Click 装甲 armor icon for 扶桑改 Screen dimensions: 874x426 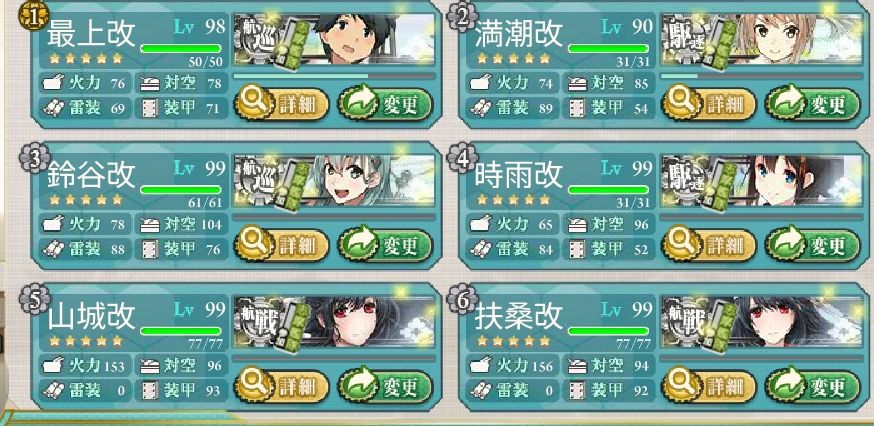coord(575,391)
